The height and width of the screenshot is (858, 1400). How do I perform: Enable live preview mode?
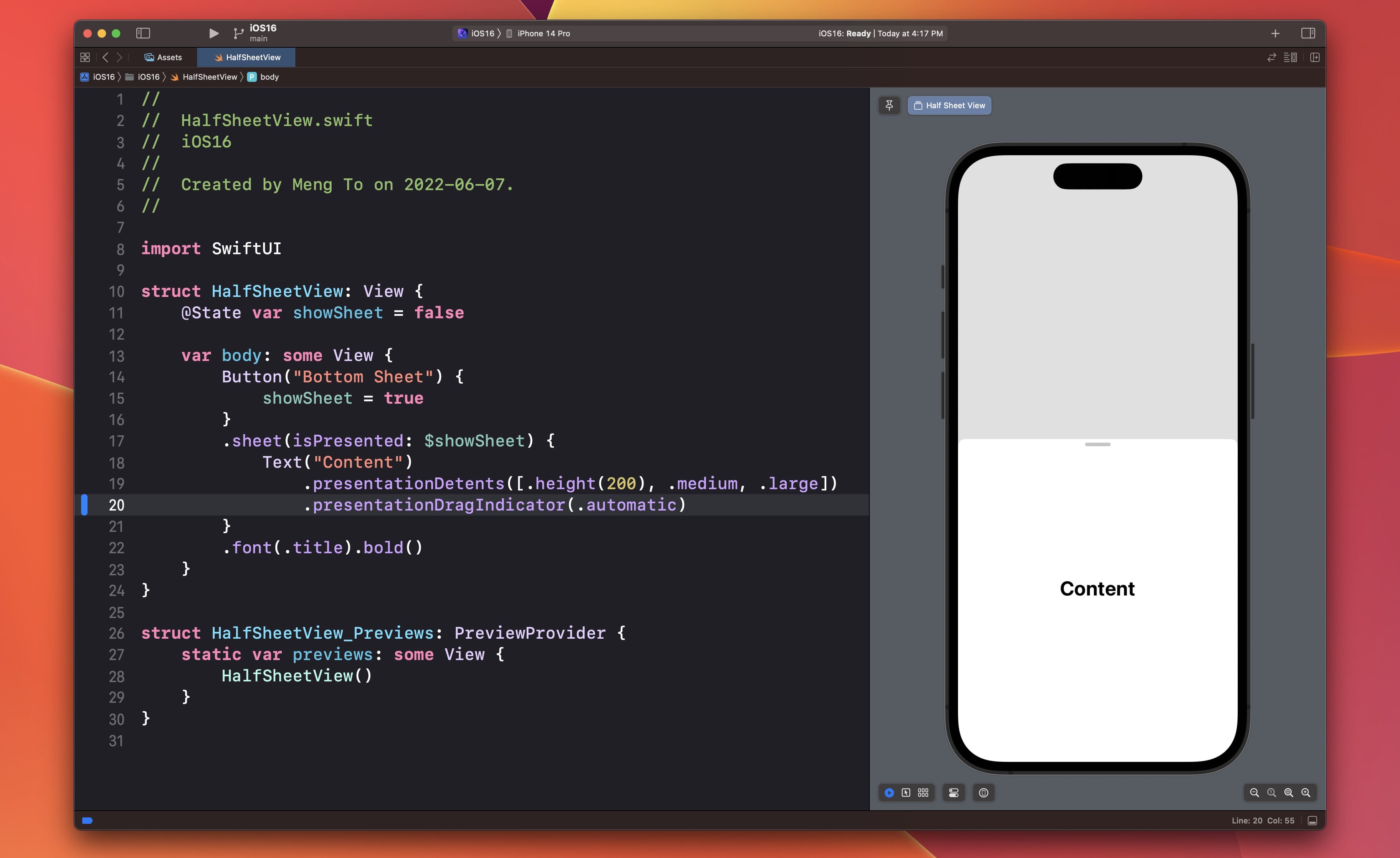(x=889, y=792)
